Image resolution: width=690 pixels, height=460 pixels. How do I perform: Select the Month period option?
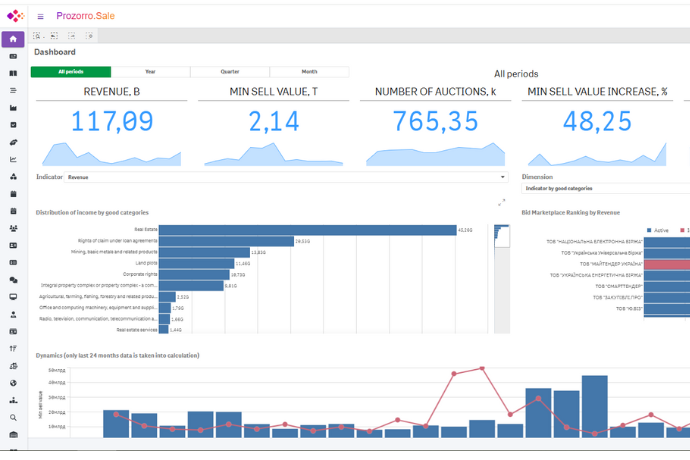[309, 72]
